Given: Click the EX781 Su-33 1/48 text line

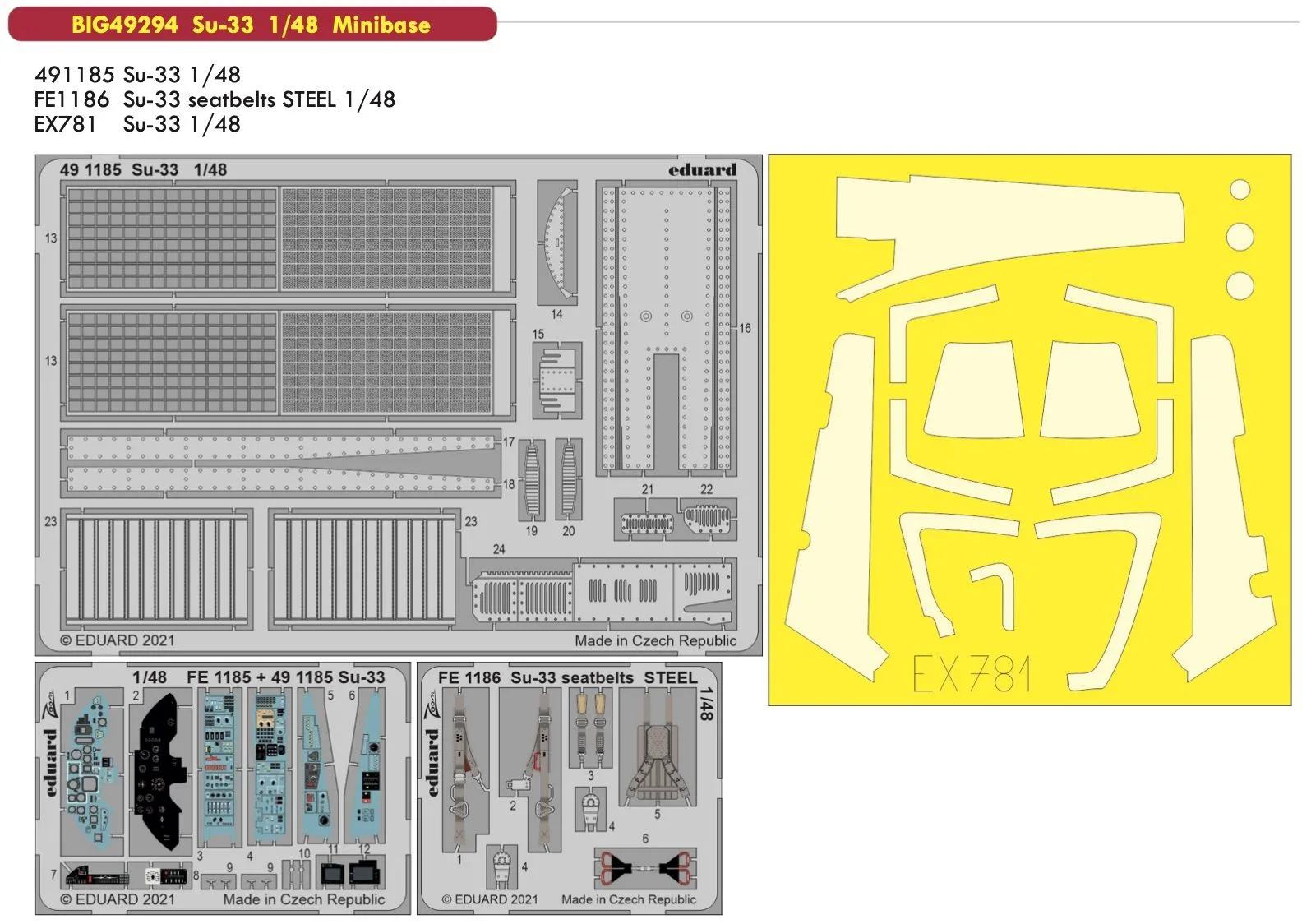Looking at the screenshot, I should [x=137, y=124].
